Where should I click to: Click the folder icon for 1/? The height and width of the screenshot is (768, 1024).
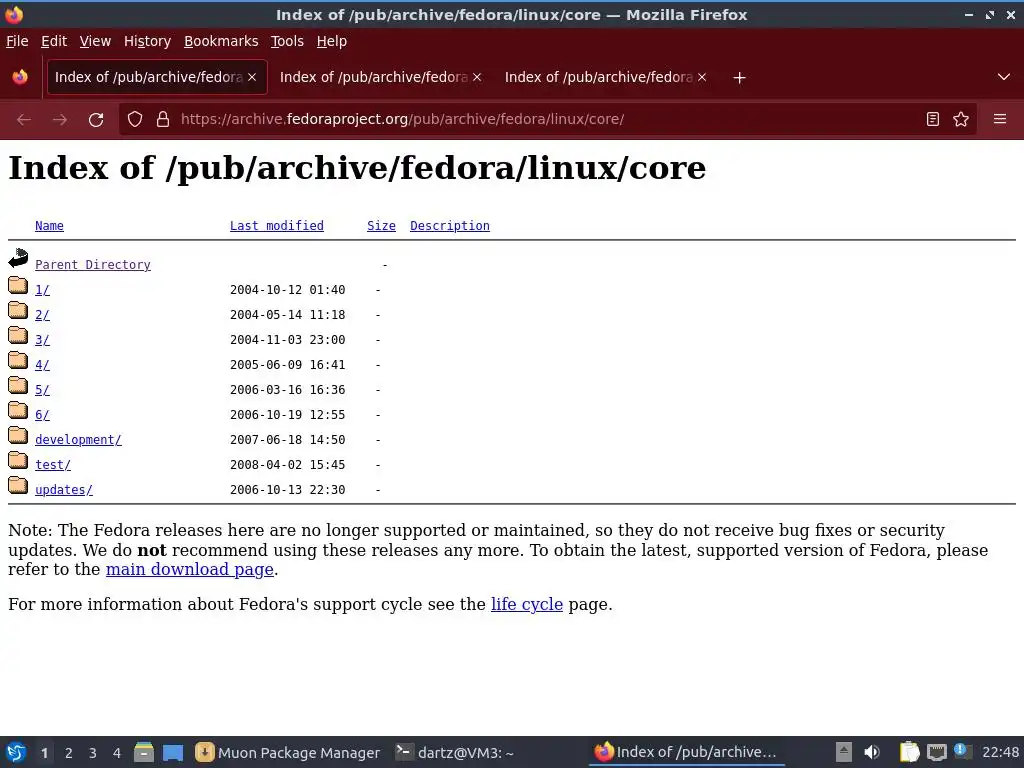point(18,285)
